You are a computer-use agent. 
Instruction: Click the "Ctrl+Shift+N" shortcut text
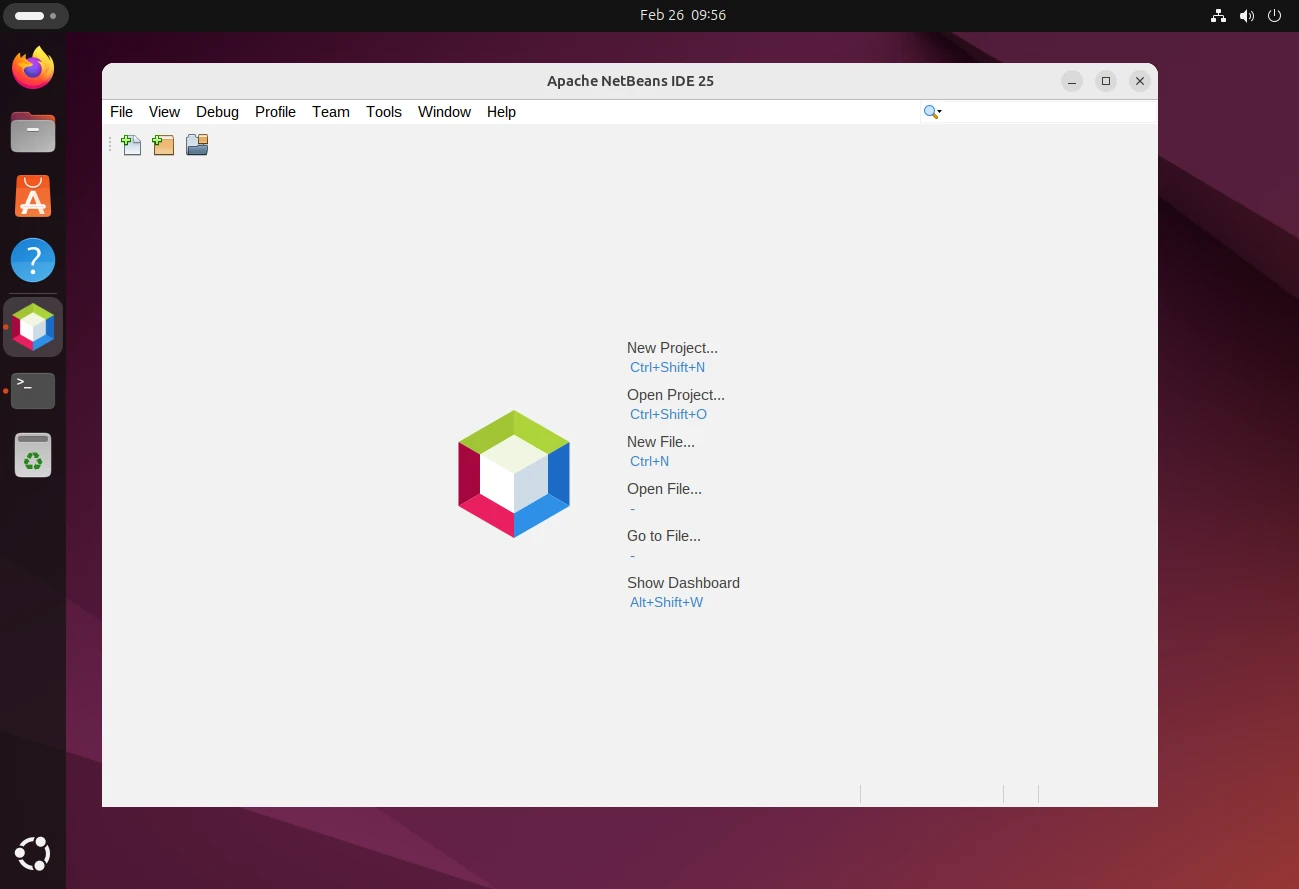[x=667, y=367]
